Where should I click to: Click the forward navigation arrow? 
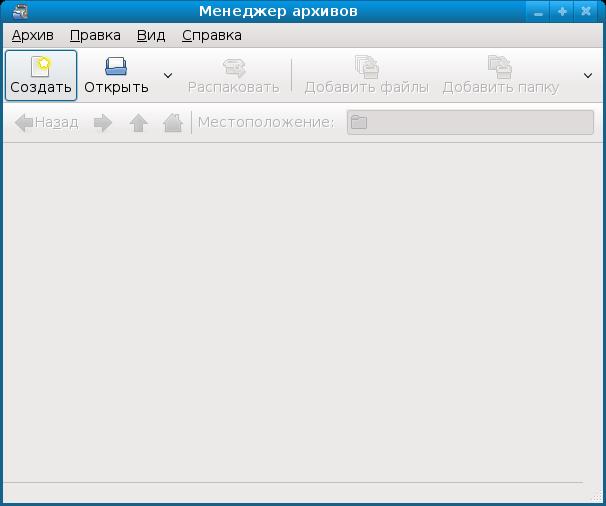pos(103,123)
